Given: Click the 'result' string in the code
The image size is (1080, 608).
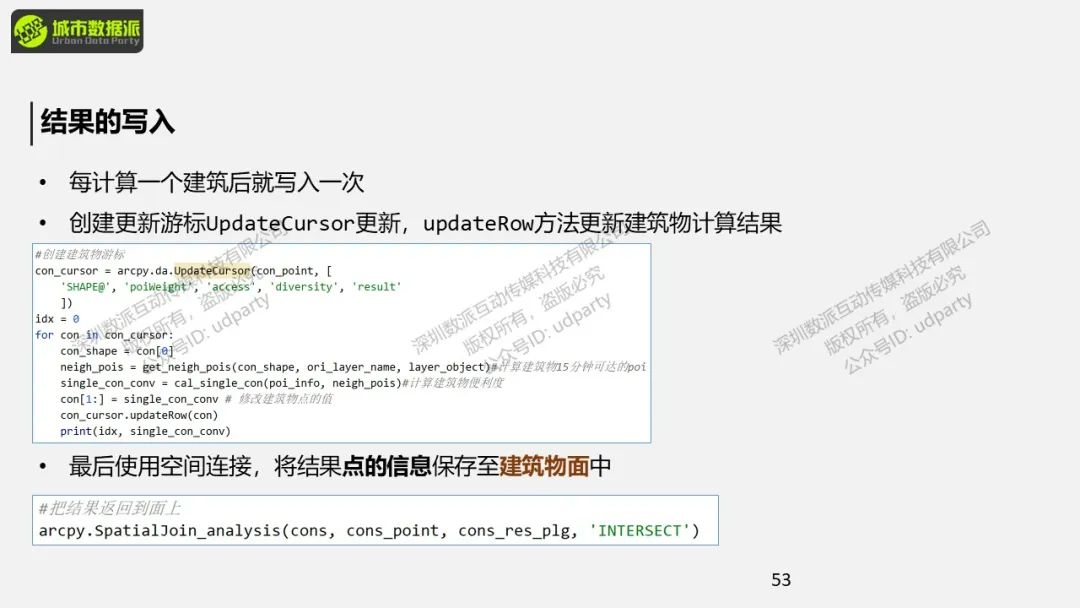Looking at the screenshot, I should tap(376, 287).
